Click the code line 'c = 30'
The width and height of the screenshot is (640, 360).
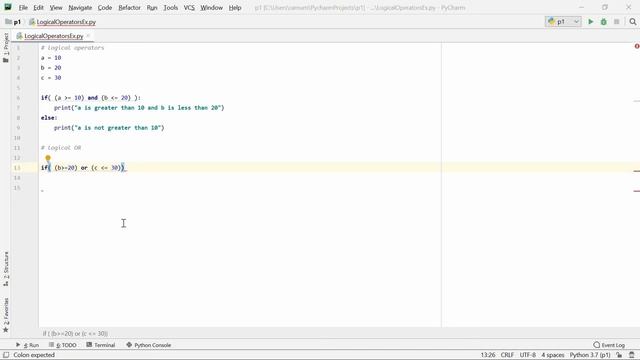(x=51, y=78)
